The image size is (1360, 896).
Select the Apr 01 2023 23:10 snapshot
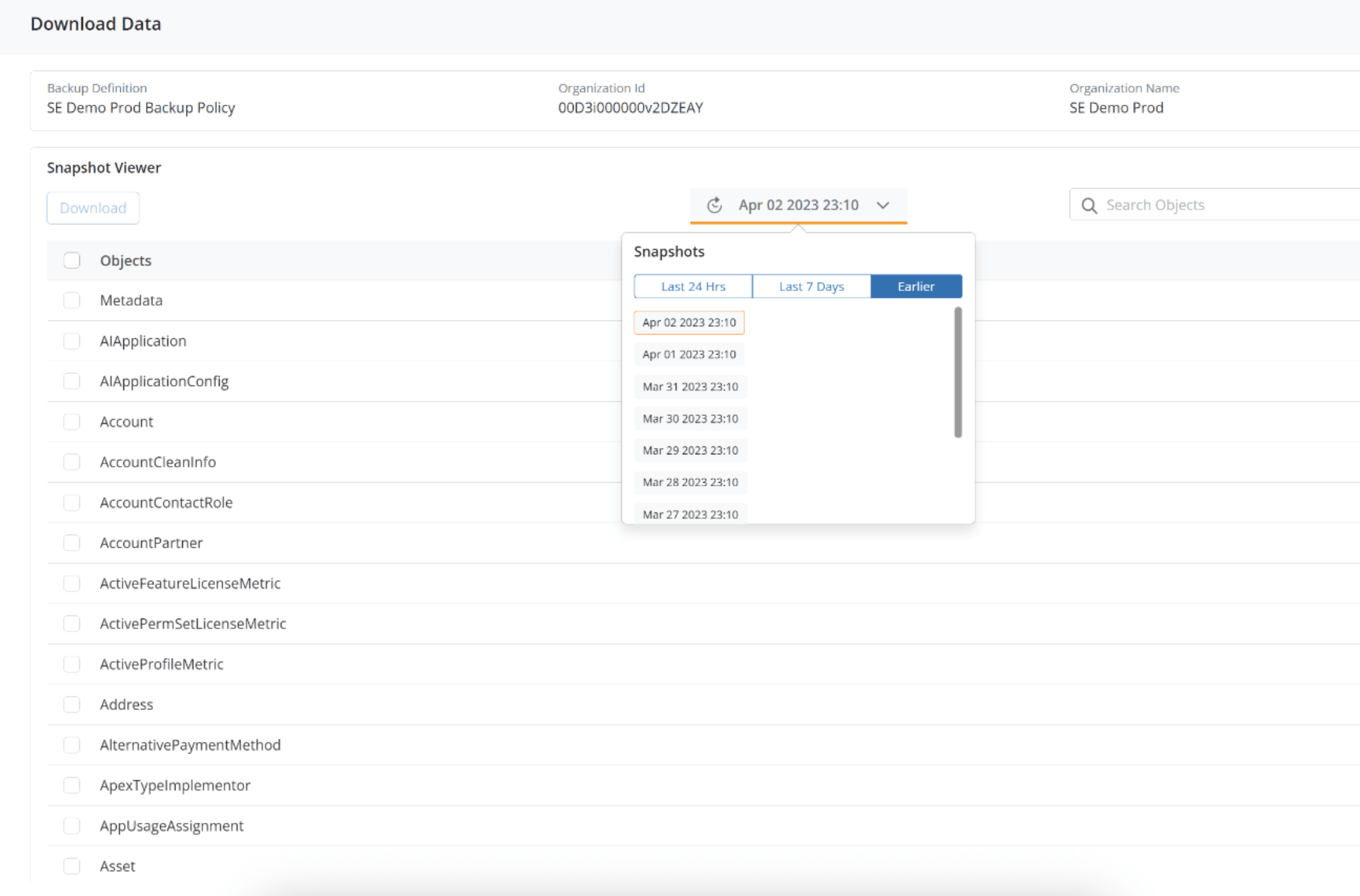[689, 354]
